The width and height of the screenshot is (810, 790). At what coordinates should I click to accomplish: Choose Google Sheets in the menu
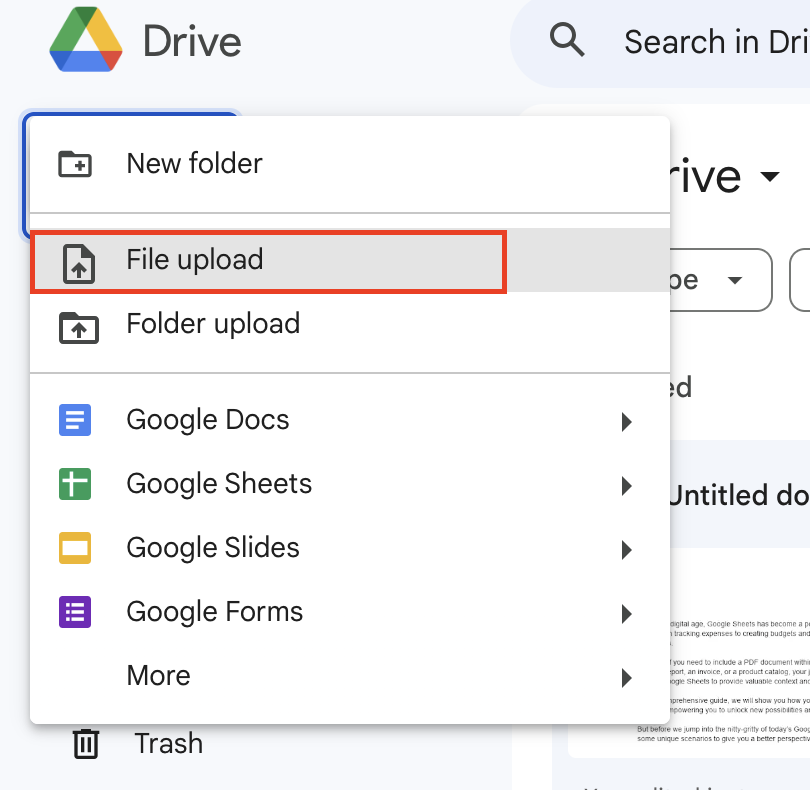point(350,484)
